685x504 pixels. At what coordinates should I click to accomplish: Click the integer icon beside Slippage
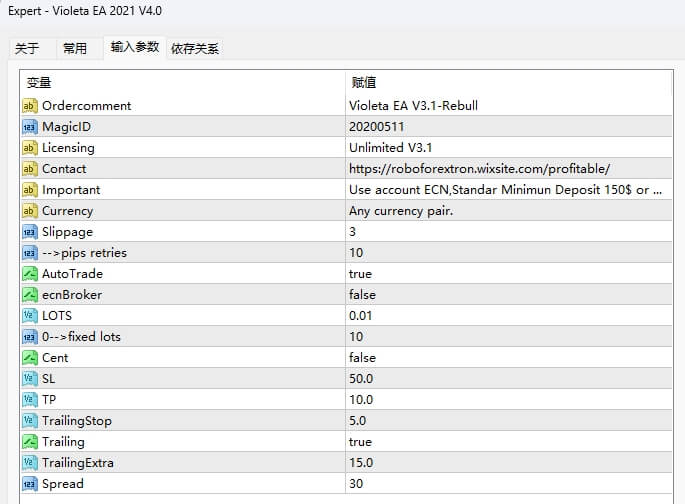point(29,232)
